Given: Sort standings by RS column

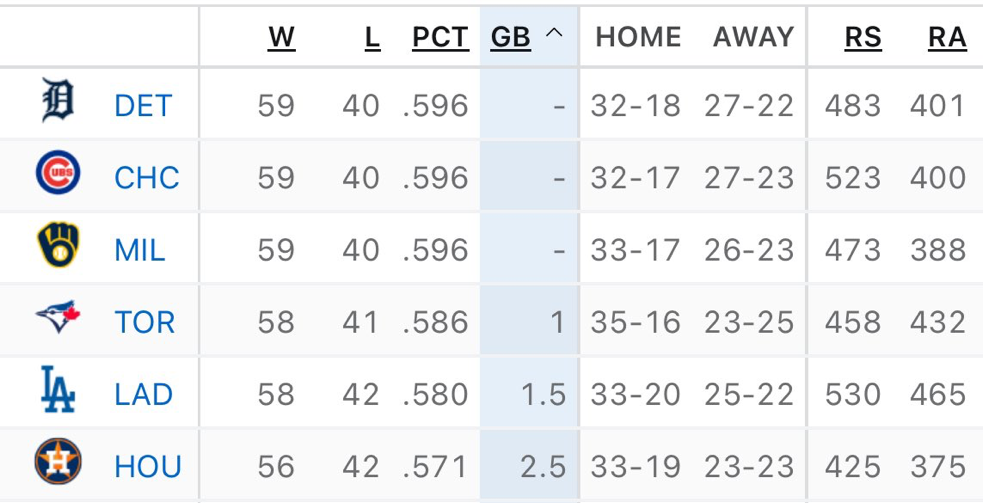Looking at the screenshot, I should pos(862,38).
